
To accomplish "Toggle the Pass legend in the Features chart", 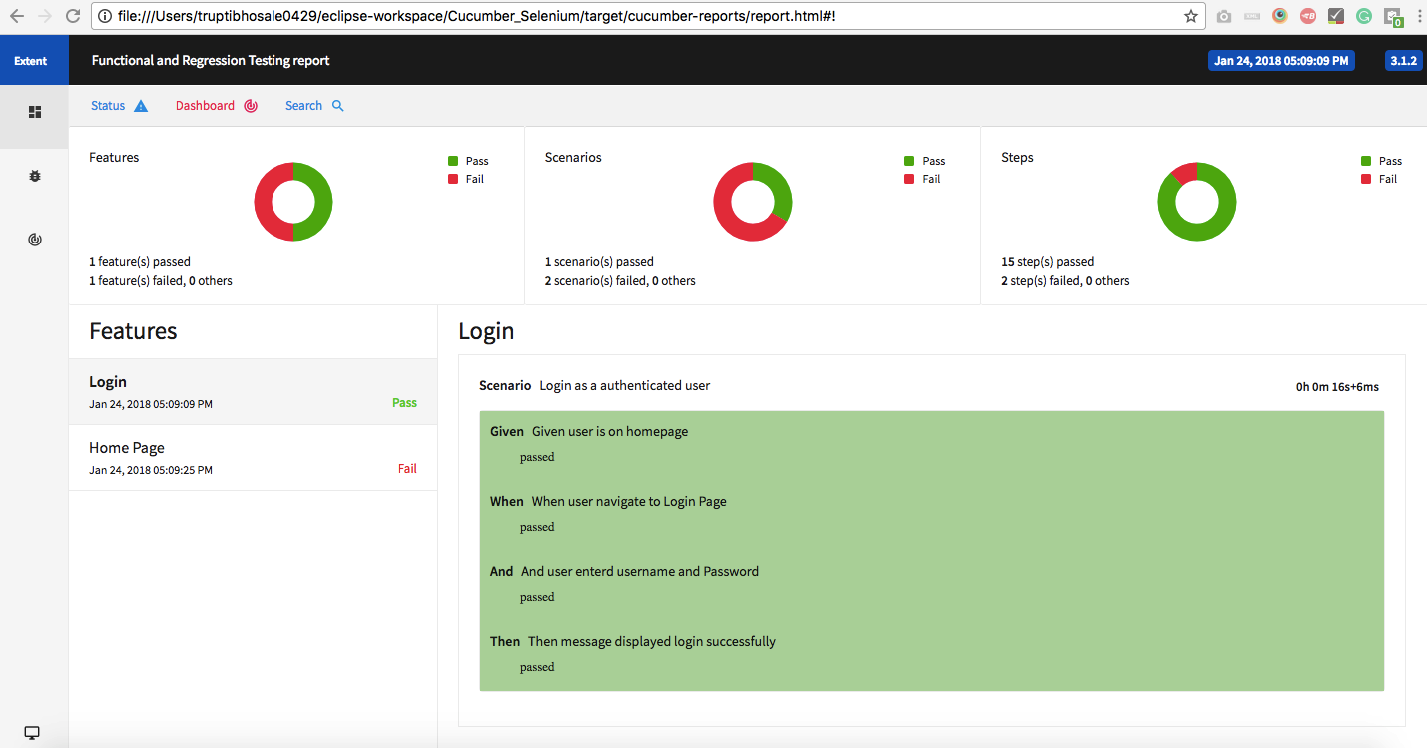I will (x=468, y=161).
